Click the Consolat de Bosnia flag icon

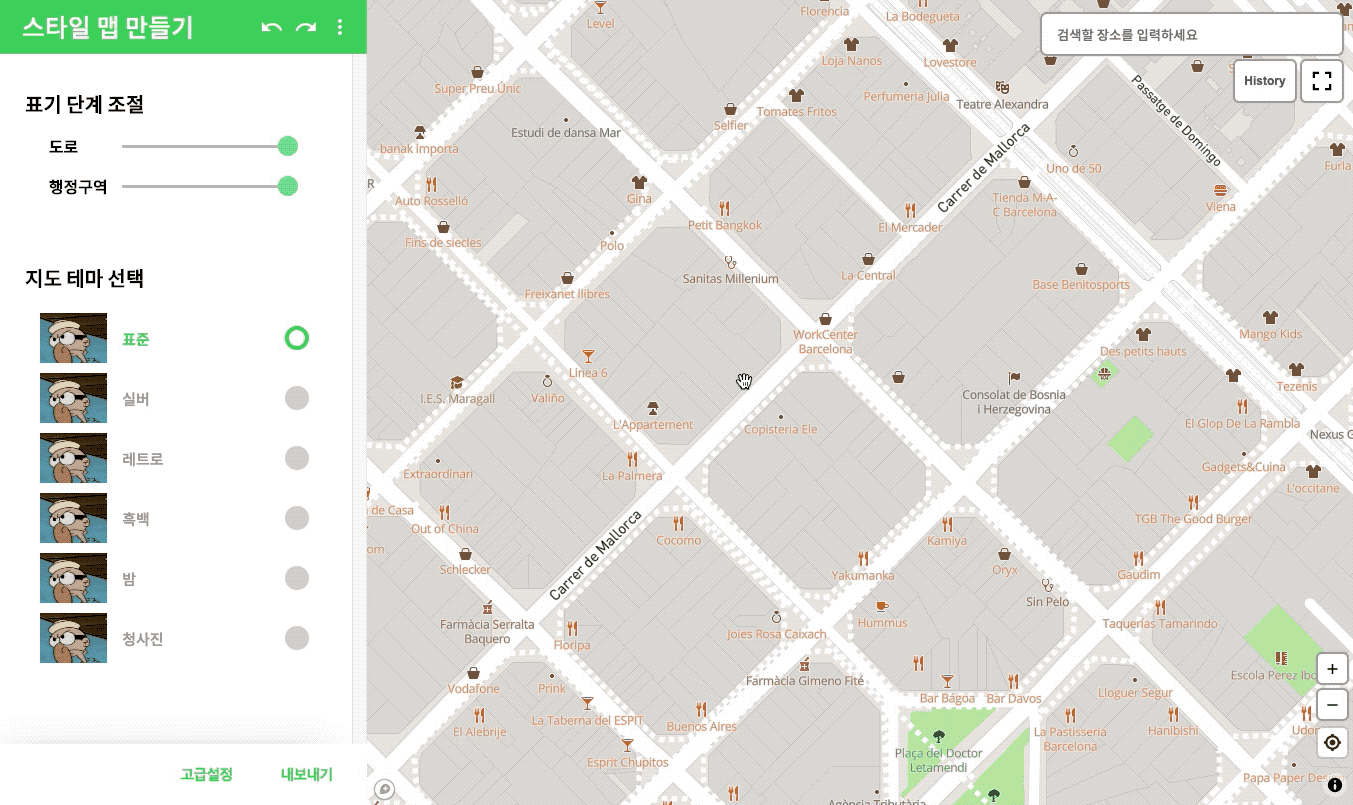tap(1014, 378)
